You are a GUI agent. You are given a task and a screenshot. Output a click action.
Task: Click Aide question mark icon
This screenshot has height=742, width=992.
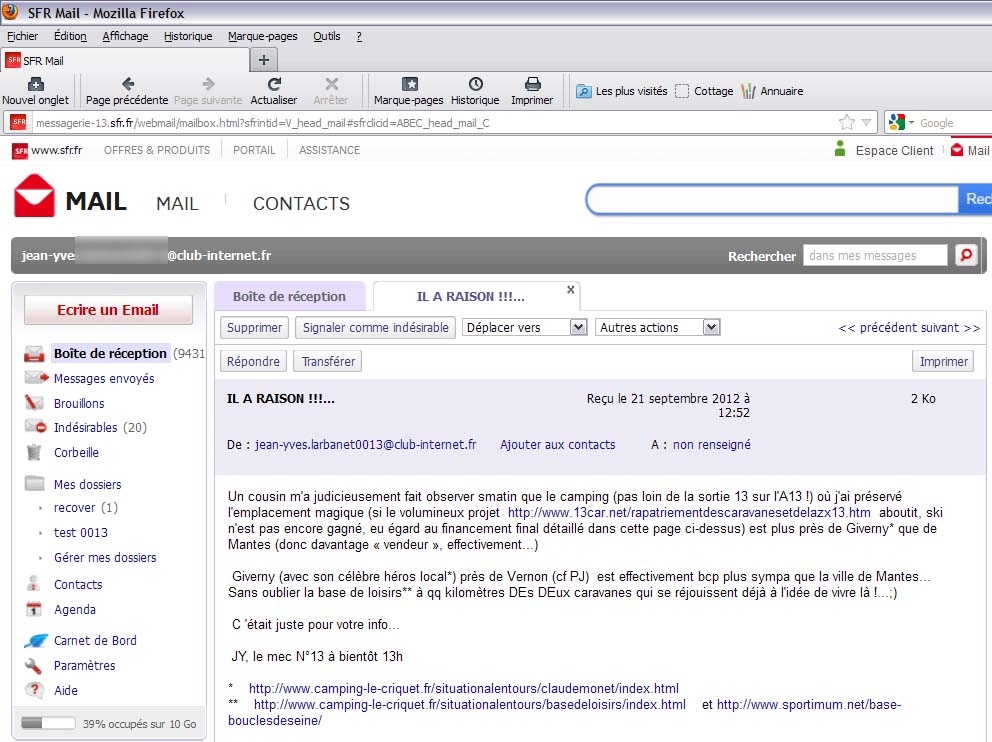(34, 690)
